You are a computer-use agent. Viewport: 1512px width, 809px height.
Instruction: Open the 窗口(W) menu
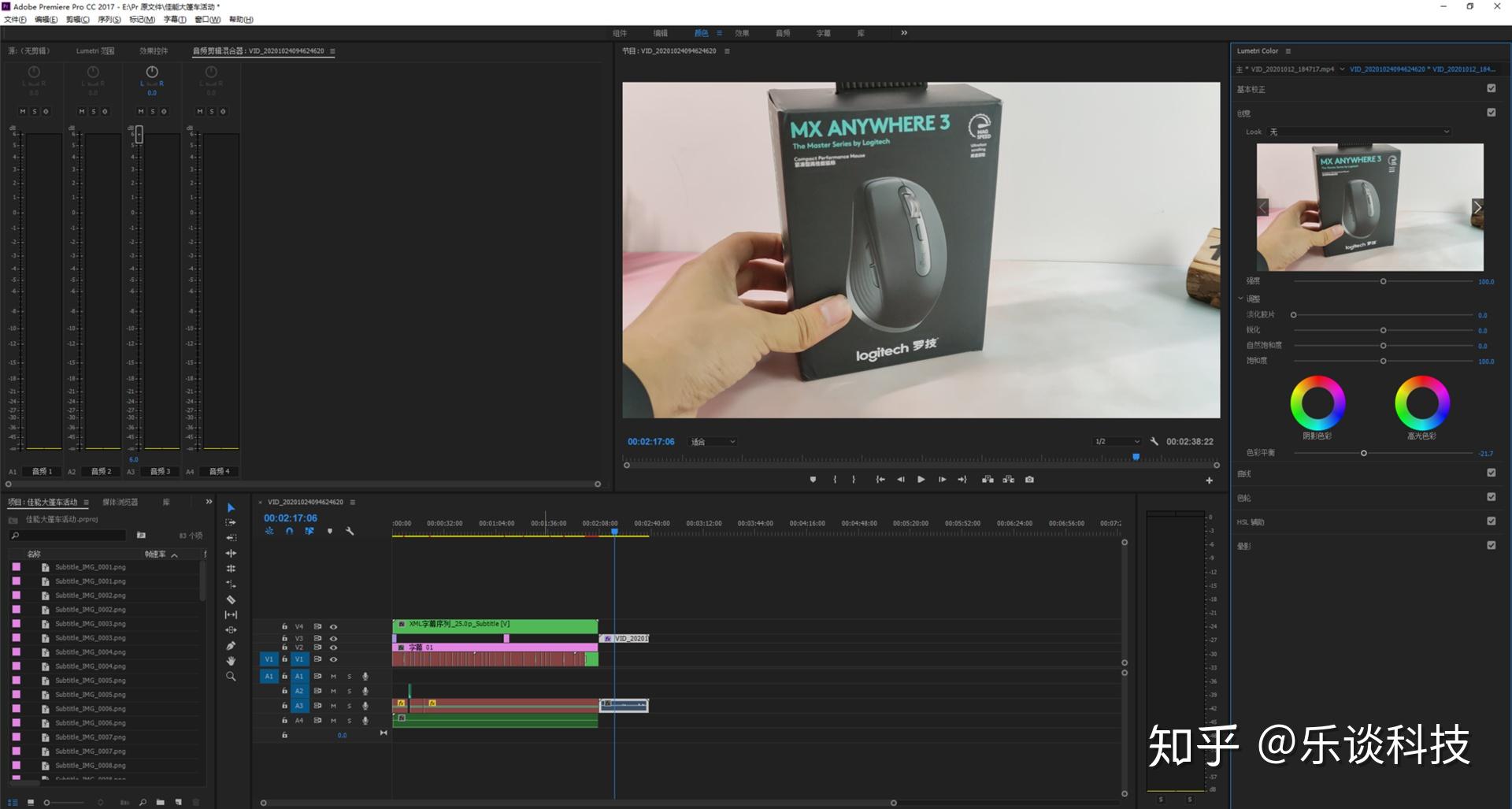pos(208,20)
